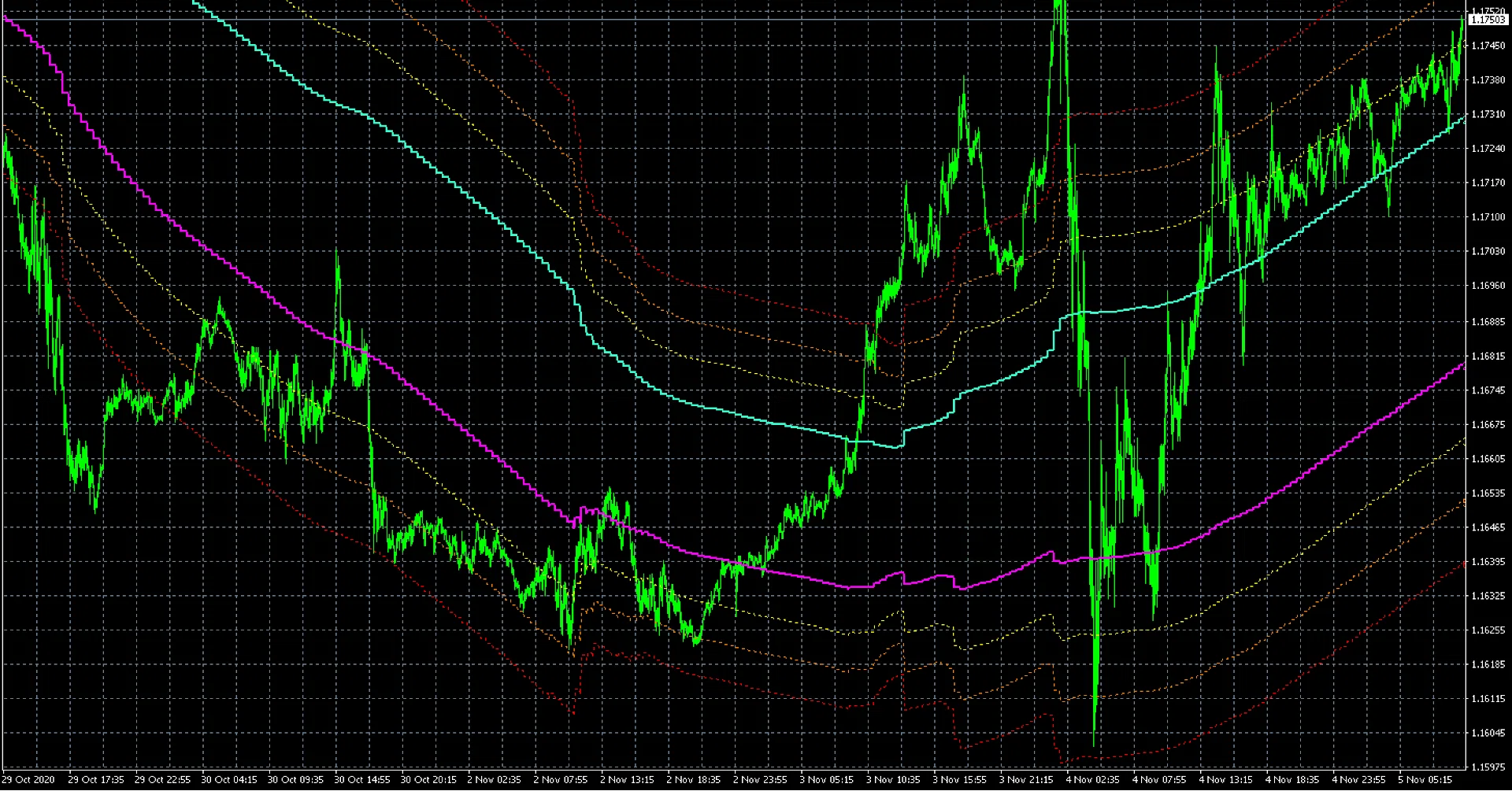The width and height of the screenshot is (1512, 791).
Task: Click the 1.16395 price axis label
Action: [1488, 562]
